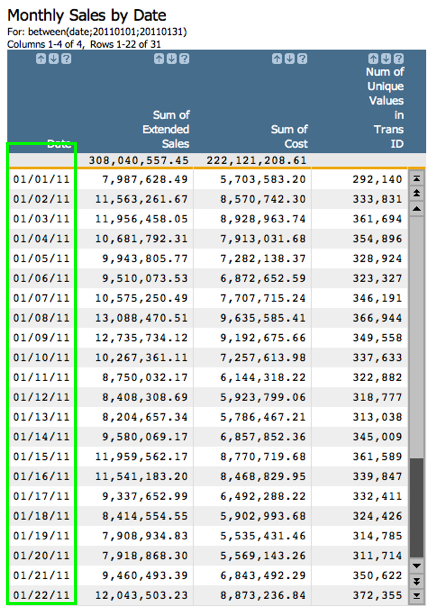Click transaction count 337,633
This screenshot has height=616, width=437.
tap(377, 358)
